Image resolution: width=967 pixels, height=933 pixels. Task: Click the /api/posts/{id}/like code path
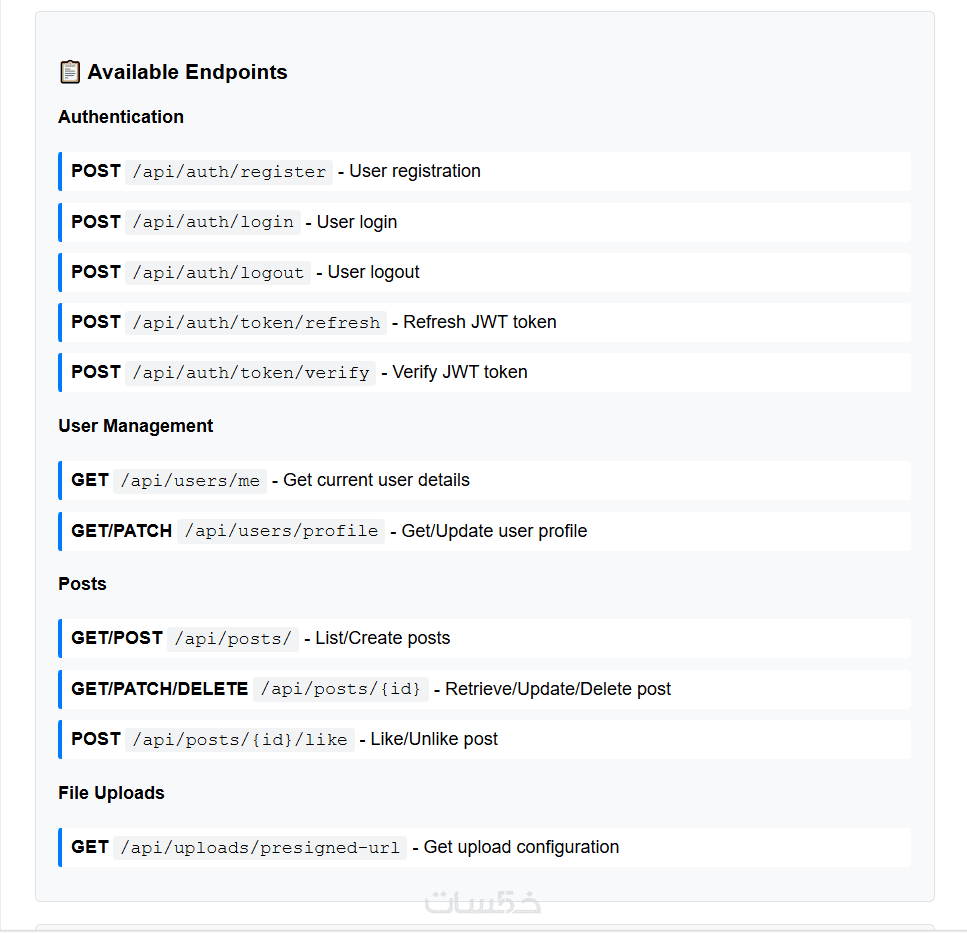click(x=240, y=740)
